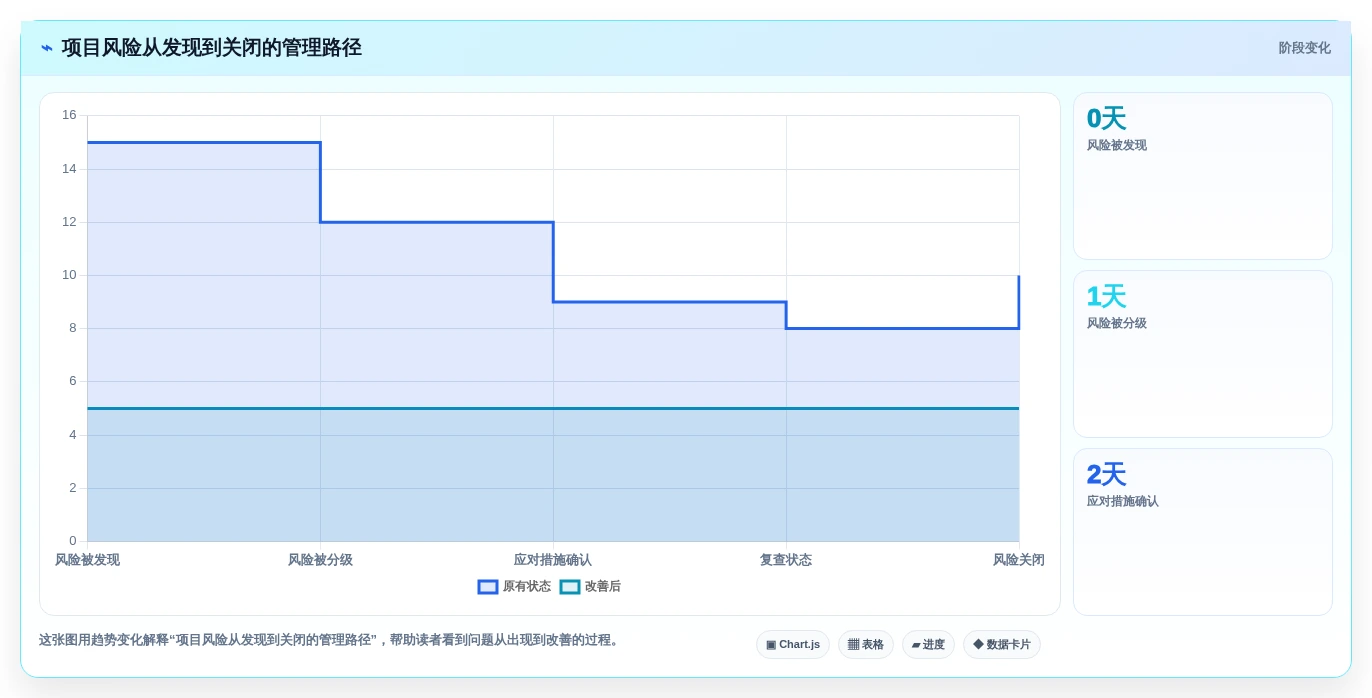Viewport: 1372px width, 698px height.
Task: Open the 0天 风险被发现 card
Action: [x=1203, y=176]
